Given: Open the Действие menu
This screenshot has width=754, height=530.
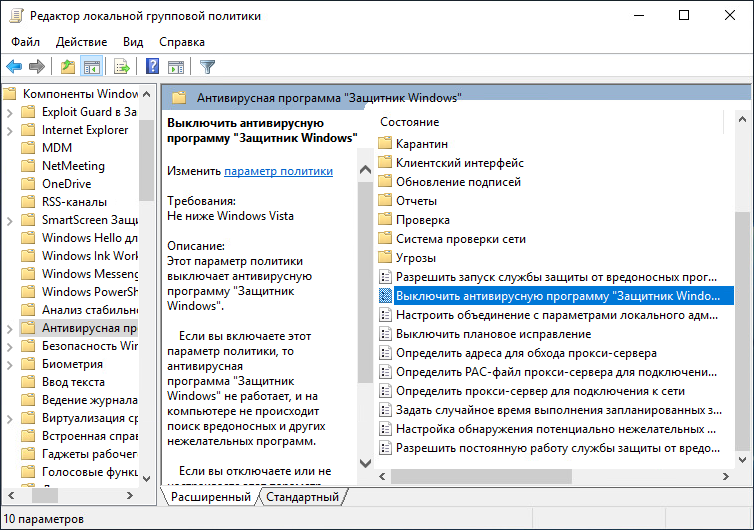Looking at the screenshot, I should (x=82, y=42).
